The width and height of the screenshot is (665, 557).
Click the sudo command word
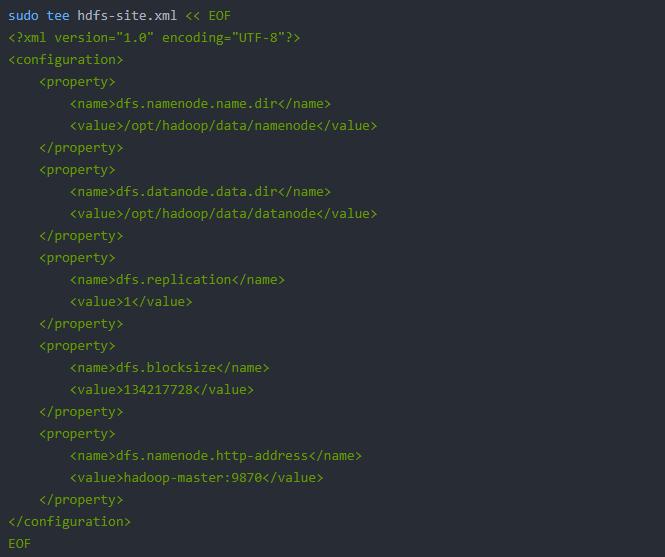click(x=24, y=16)
